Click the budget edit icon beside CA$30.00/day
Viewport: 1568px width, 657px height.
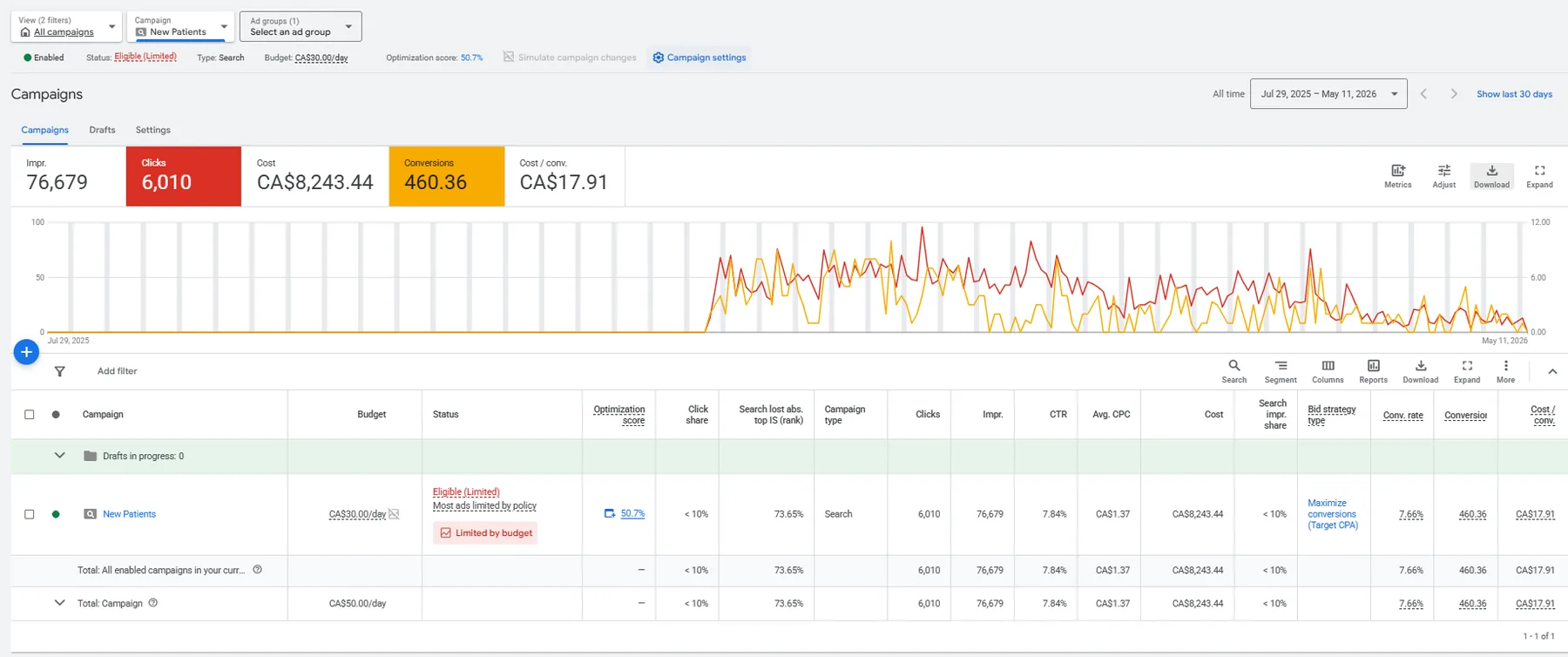click(x=394, y=514)
